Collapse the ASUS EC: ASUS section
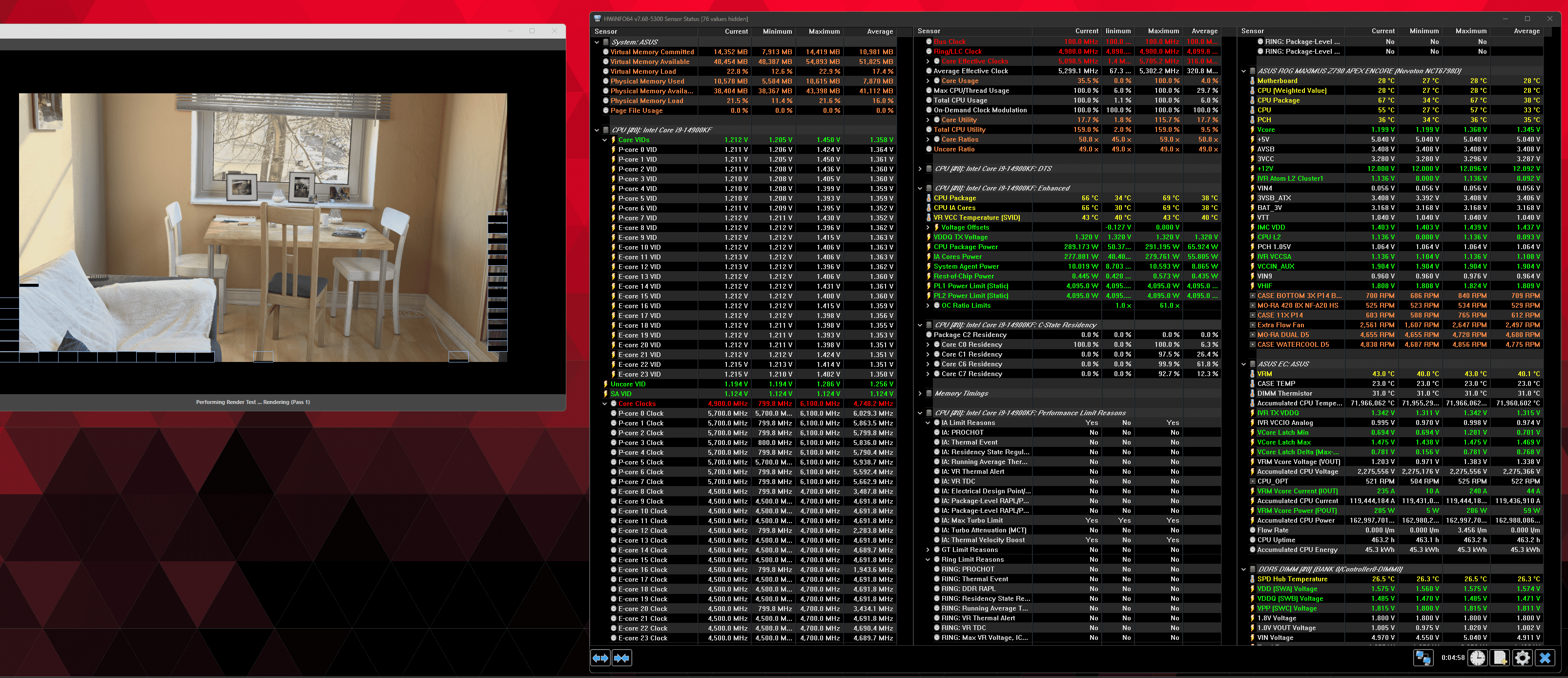The image size is (1568, 678). (1243, 364)
